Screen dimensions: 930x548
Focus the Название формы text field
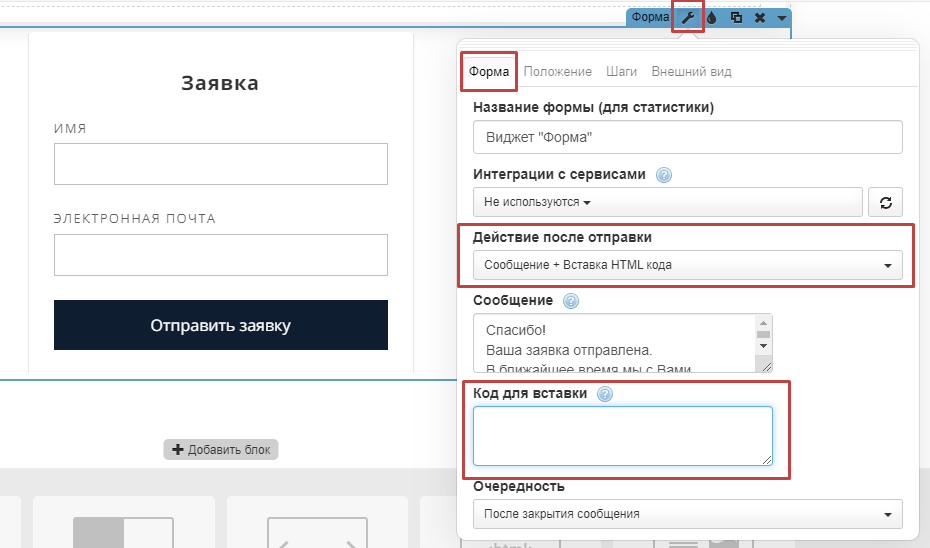click(x=687, y=137)
